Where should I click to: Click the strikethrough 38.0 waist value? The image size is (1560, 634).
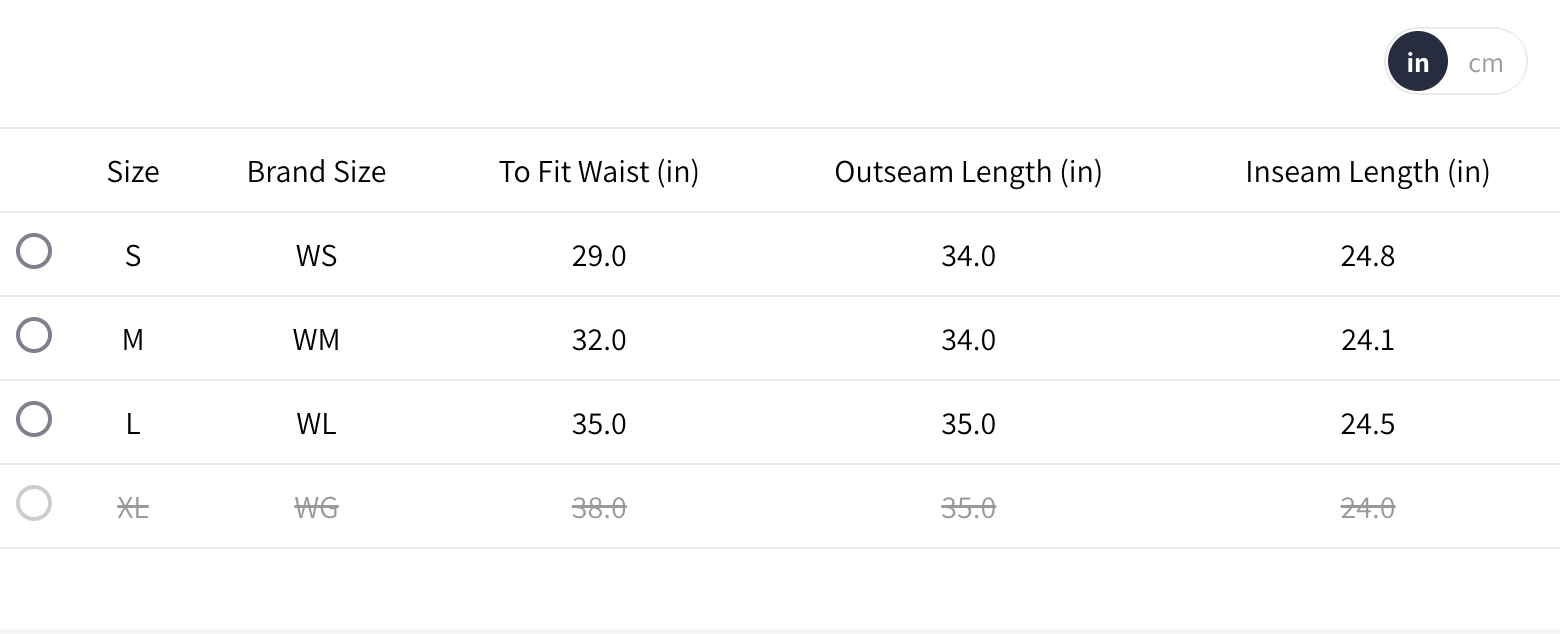point(599,508)
